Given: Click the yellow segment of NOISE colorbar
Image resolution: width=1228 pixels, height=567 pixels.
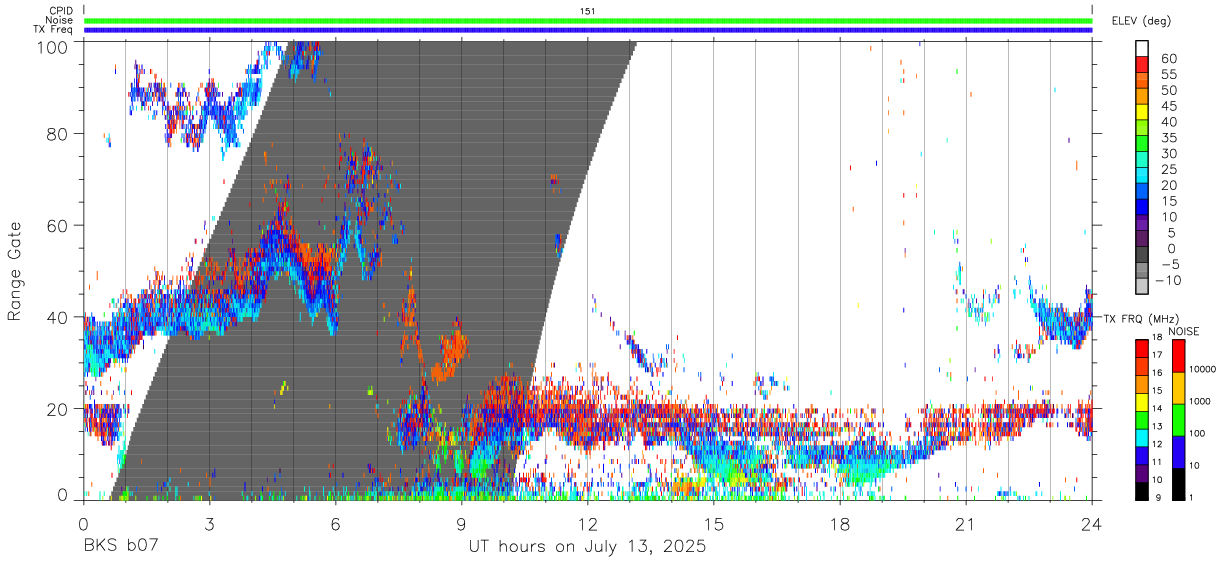Looking at the screenshot, I should point(1178,388).
